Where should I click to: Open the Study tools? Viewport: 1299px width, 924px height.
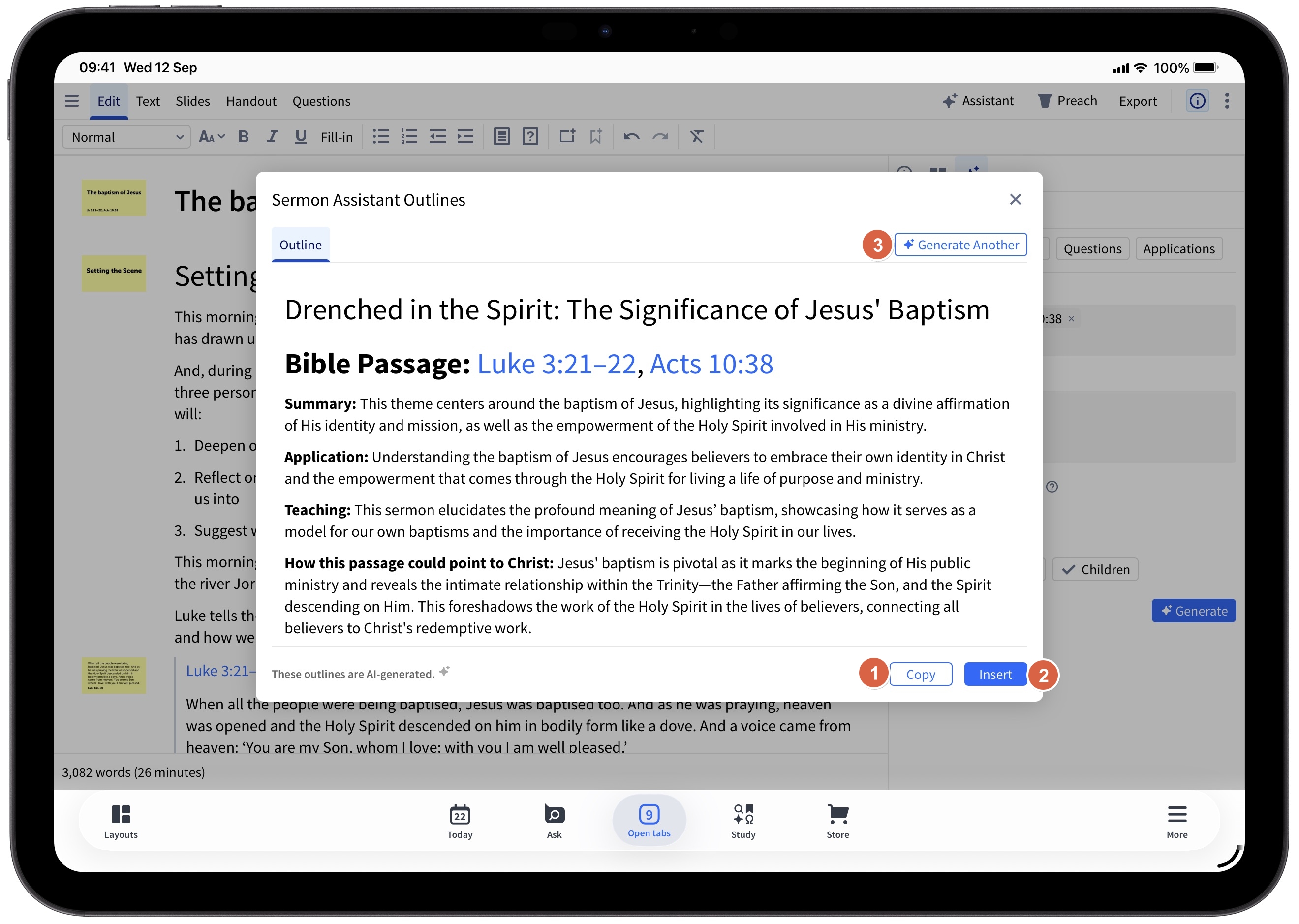coord(743,822)
